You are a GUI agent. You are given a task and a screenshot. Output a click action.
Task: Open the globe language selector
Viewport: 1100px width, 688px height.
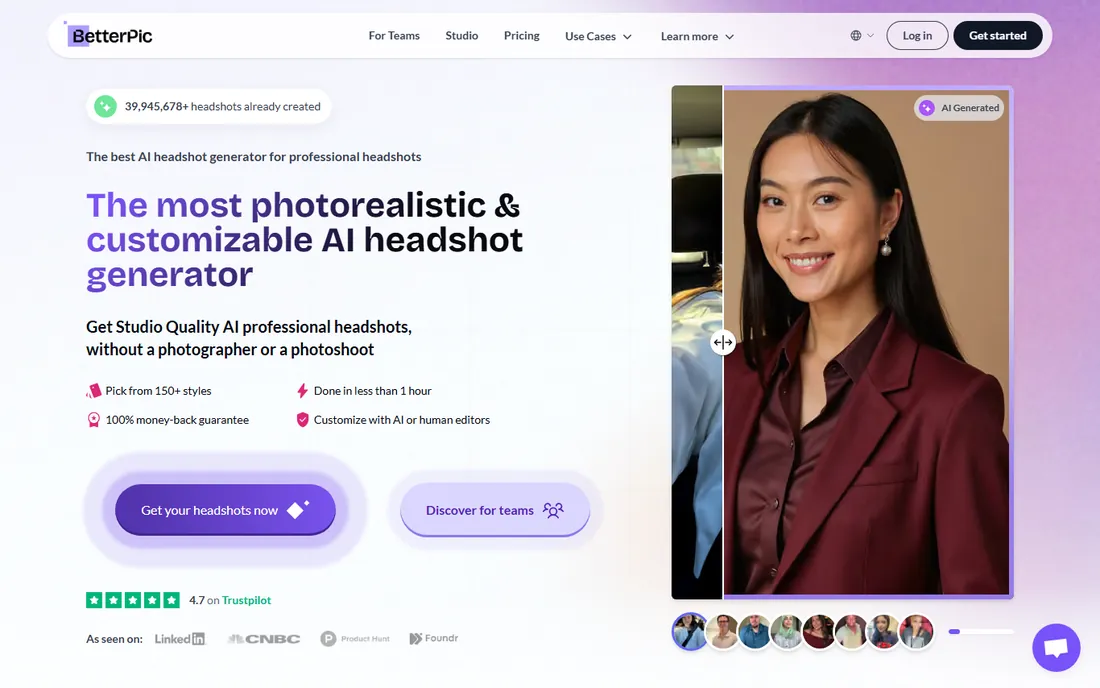[x=862, y=36]
